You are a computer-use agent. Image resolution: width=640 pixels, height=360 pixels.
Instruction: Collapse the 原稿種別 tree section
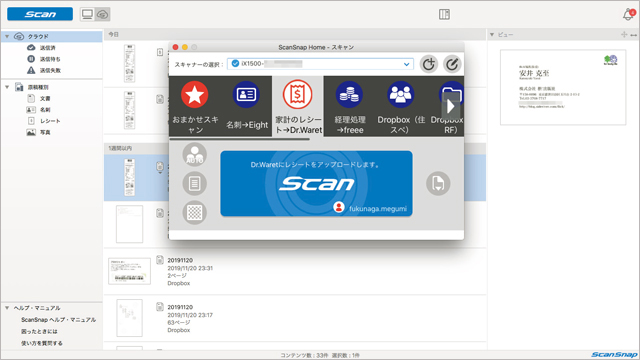coord(7,87)
